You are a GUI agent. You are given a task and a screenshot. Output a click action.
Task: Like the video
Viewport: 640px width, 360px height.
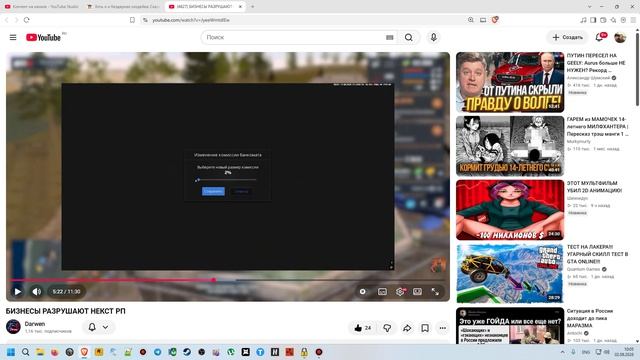coord(362,328)
